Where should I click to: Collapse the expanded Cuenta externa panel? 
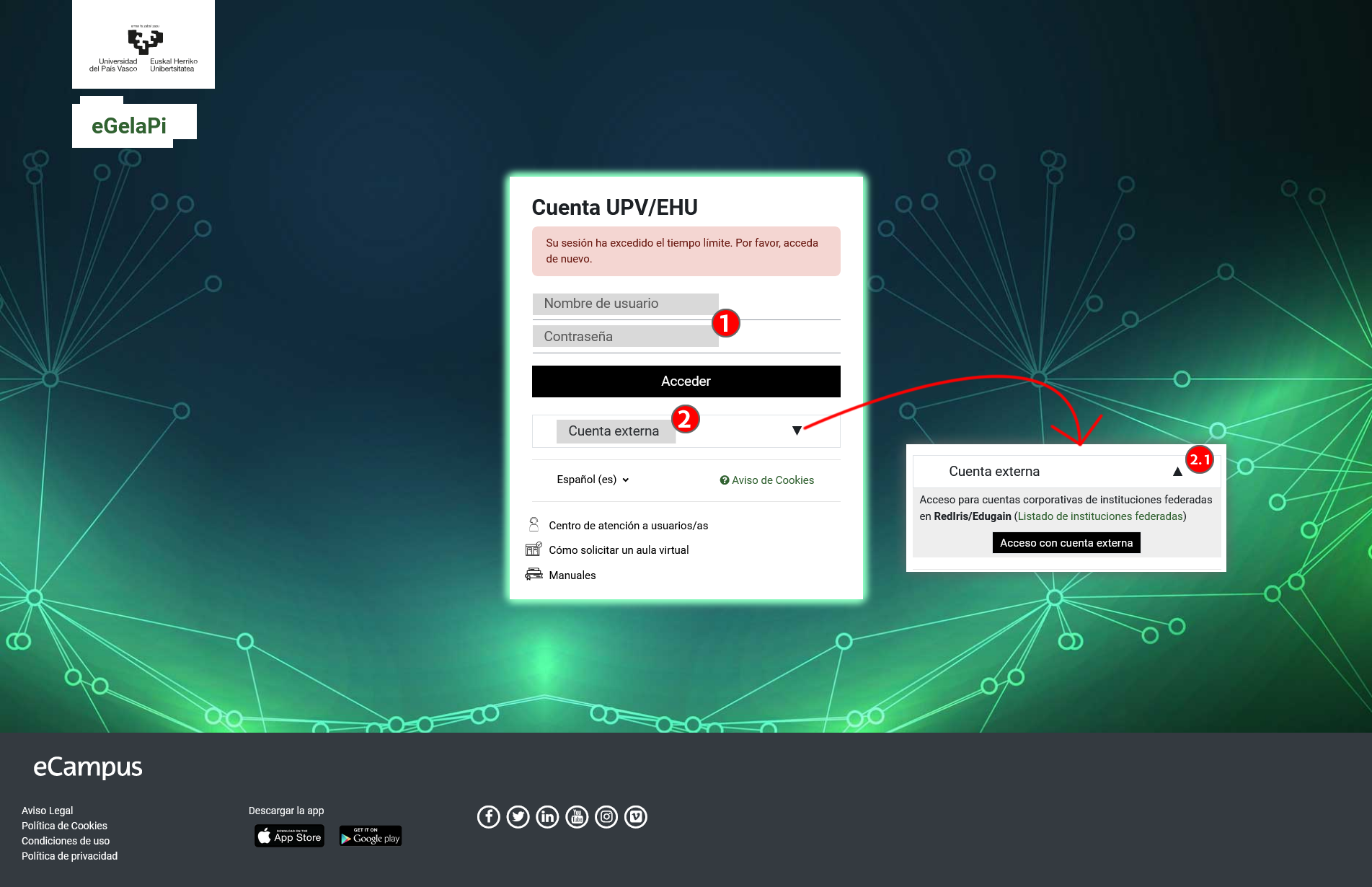1178,471
